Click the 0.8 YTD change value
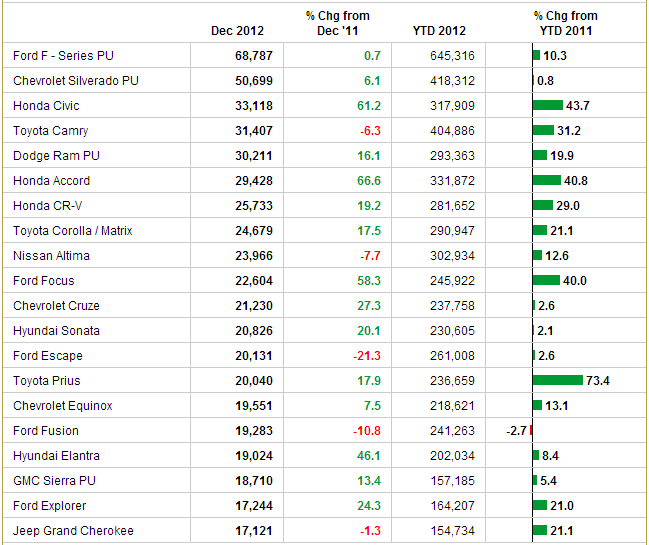649x545 pixels. coord(545,81)
